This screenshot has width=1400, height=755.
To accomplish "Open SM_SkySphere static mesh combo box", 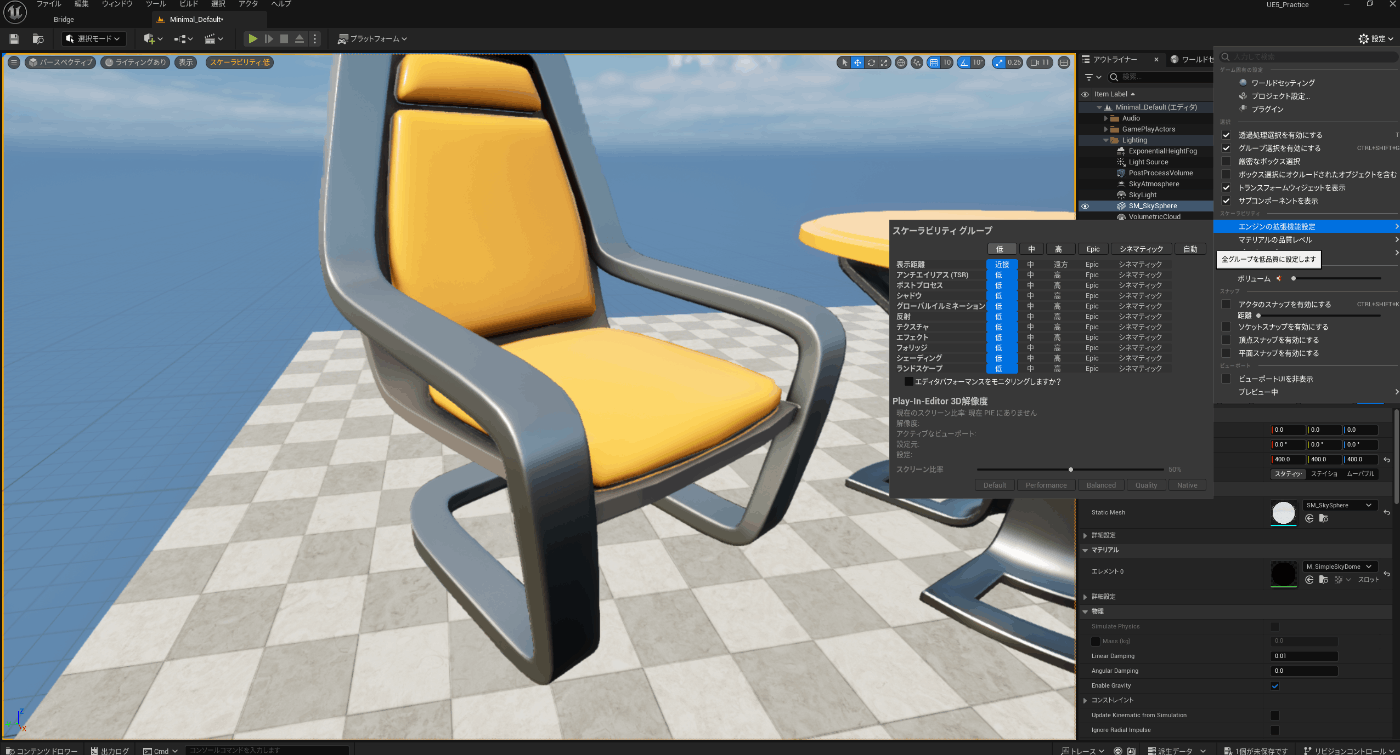I will coord(1340,505).
